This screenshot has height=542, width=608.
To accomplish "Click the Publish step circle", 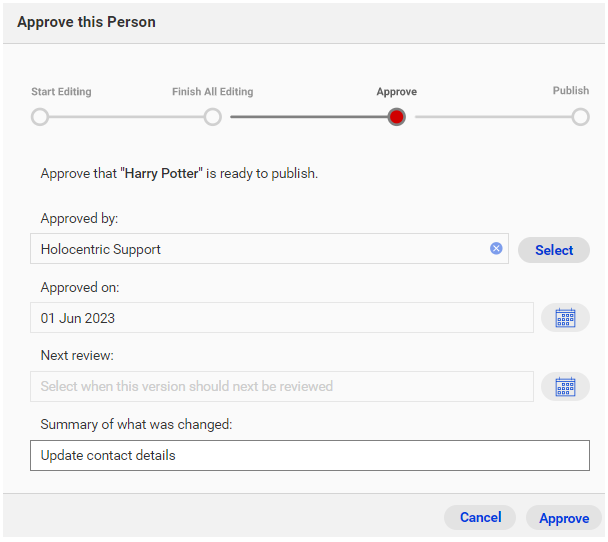I will pos(580,117).
